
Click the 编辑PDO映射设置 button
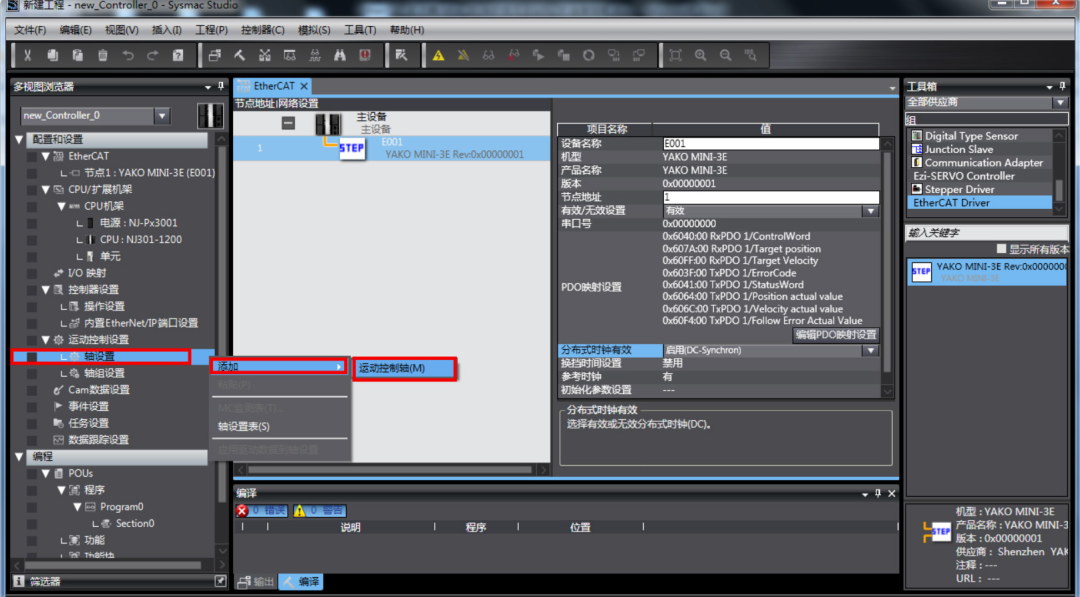tap(835, 335)
